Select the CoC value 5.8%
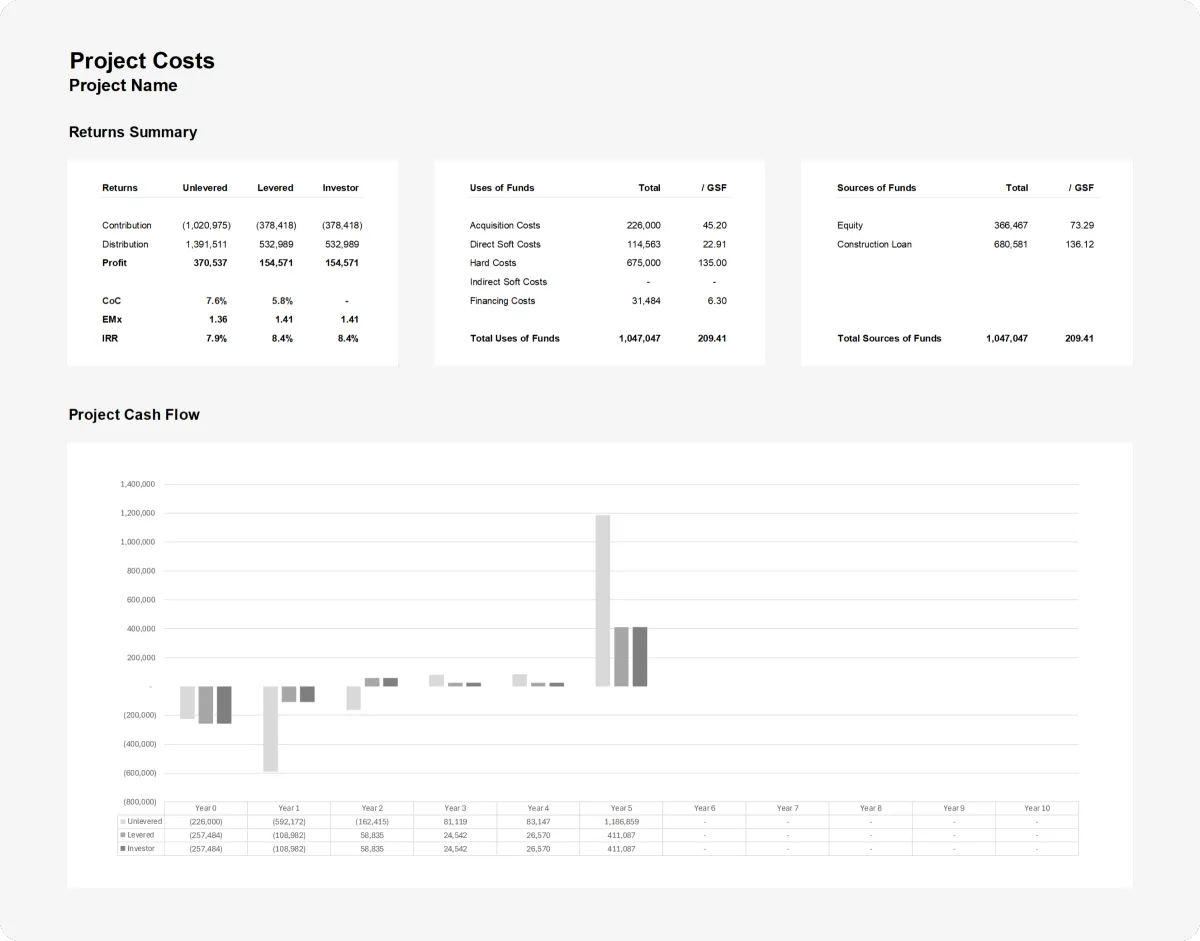This screenshot has height=941, width=1200. click(x=282, y=301)
